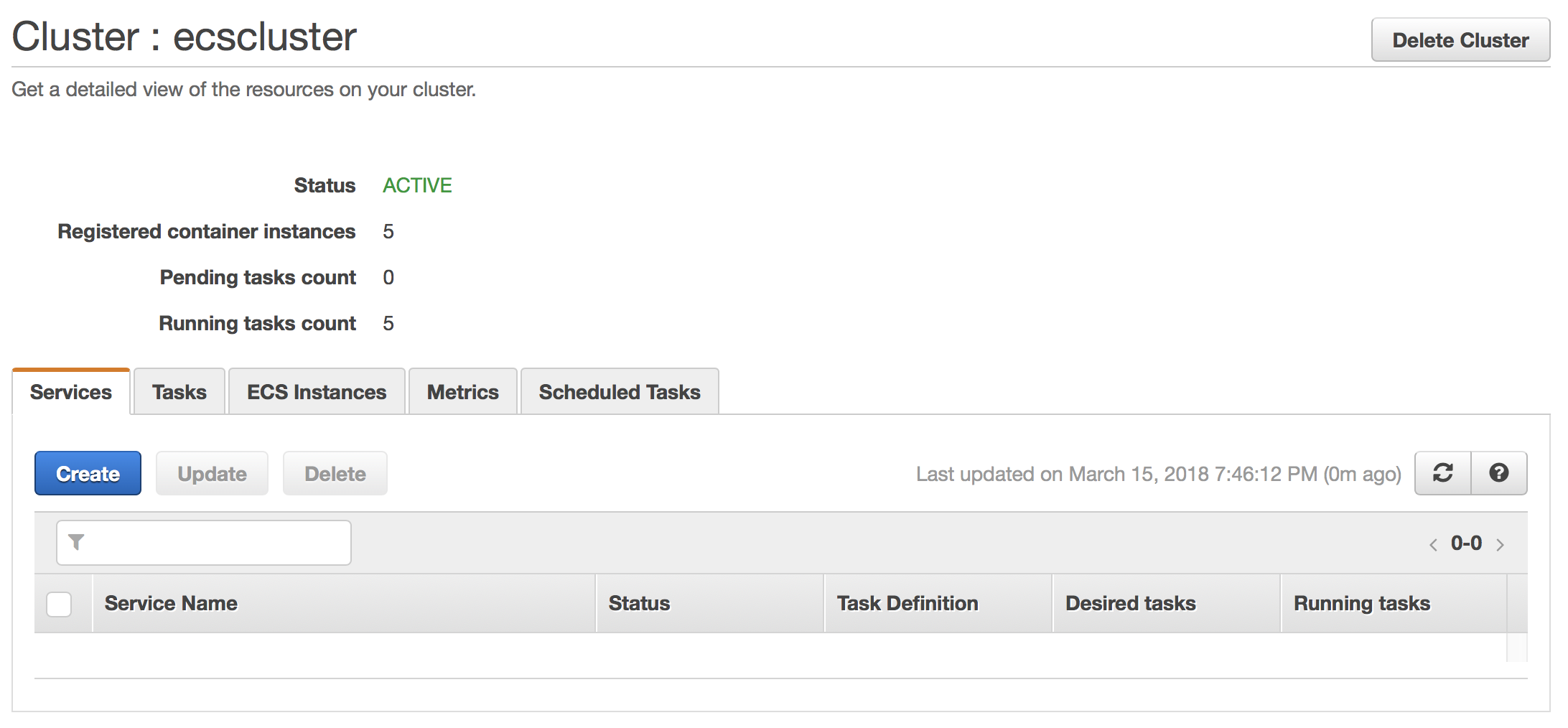The width and height of the screenshot is (1568, 728).
Task: Select the Metrics tab
Action: pyautogui.click(x=463, y=392)
